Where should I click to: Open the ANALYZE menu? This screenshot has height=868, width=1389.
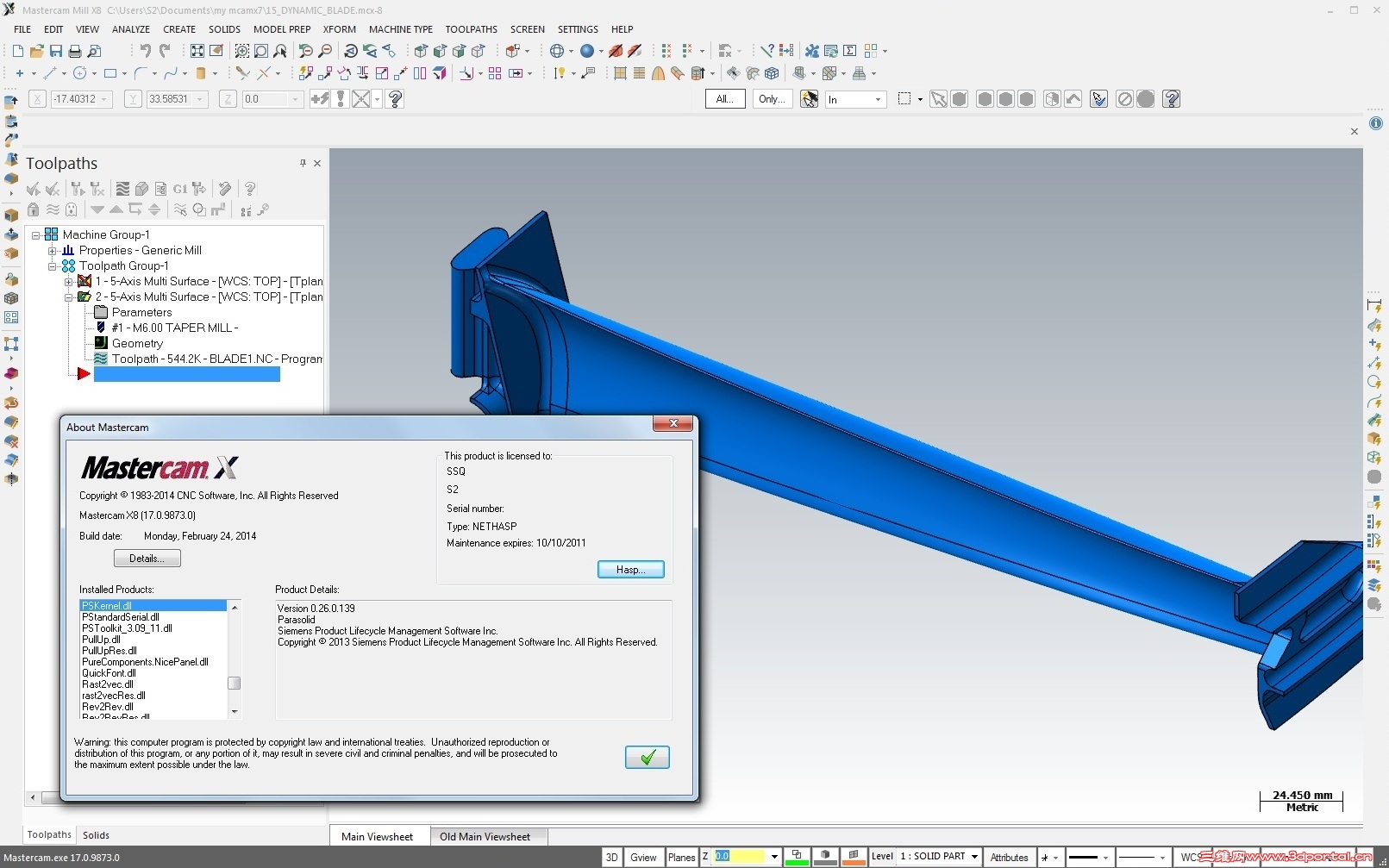coord(131,29)
